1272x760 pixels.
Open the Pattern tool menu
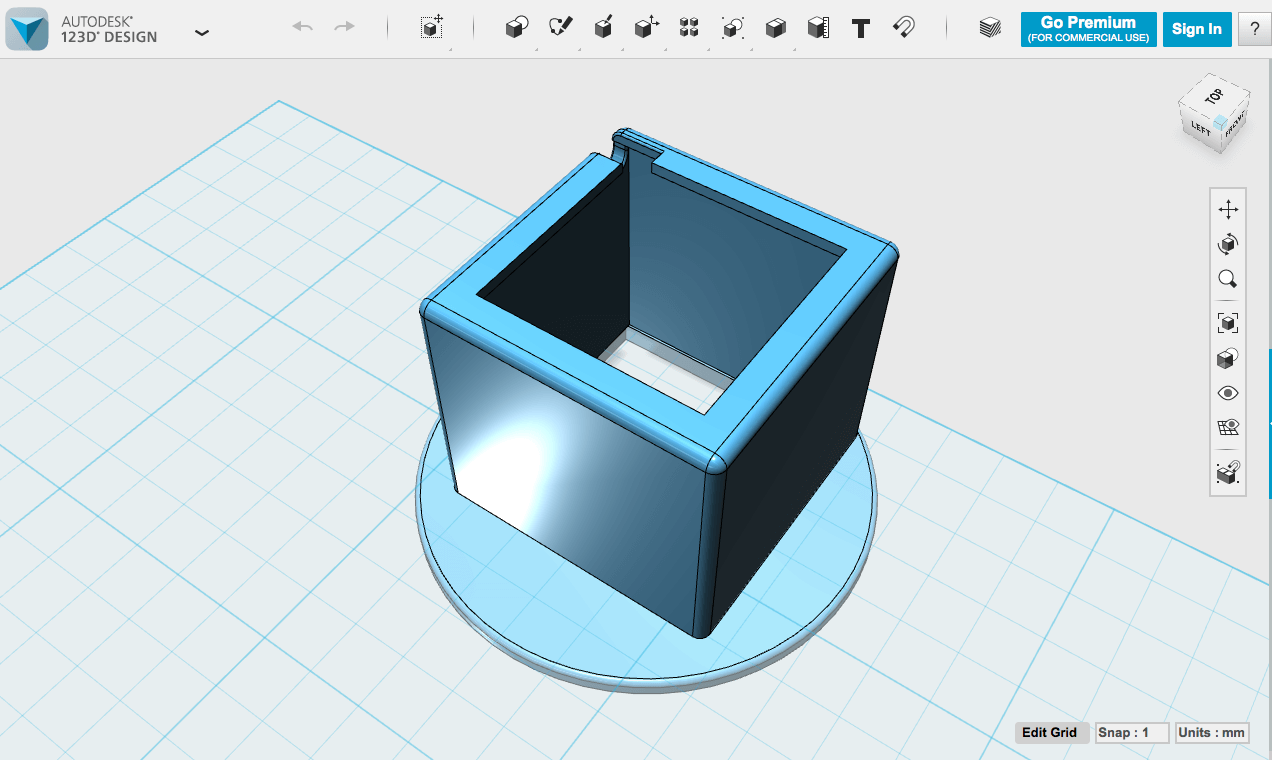point(689,28)
